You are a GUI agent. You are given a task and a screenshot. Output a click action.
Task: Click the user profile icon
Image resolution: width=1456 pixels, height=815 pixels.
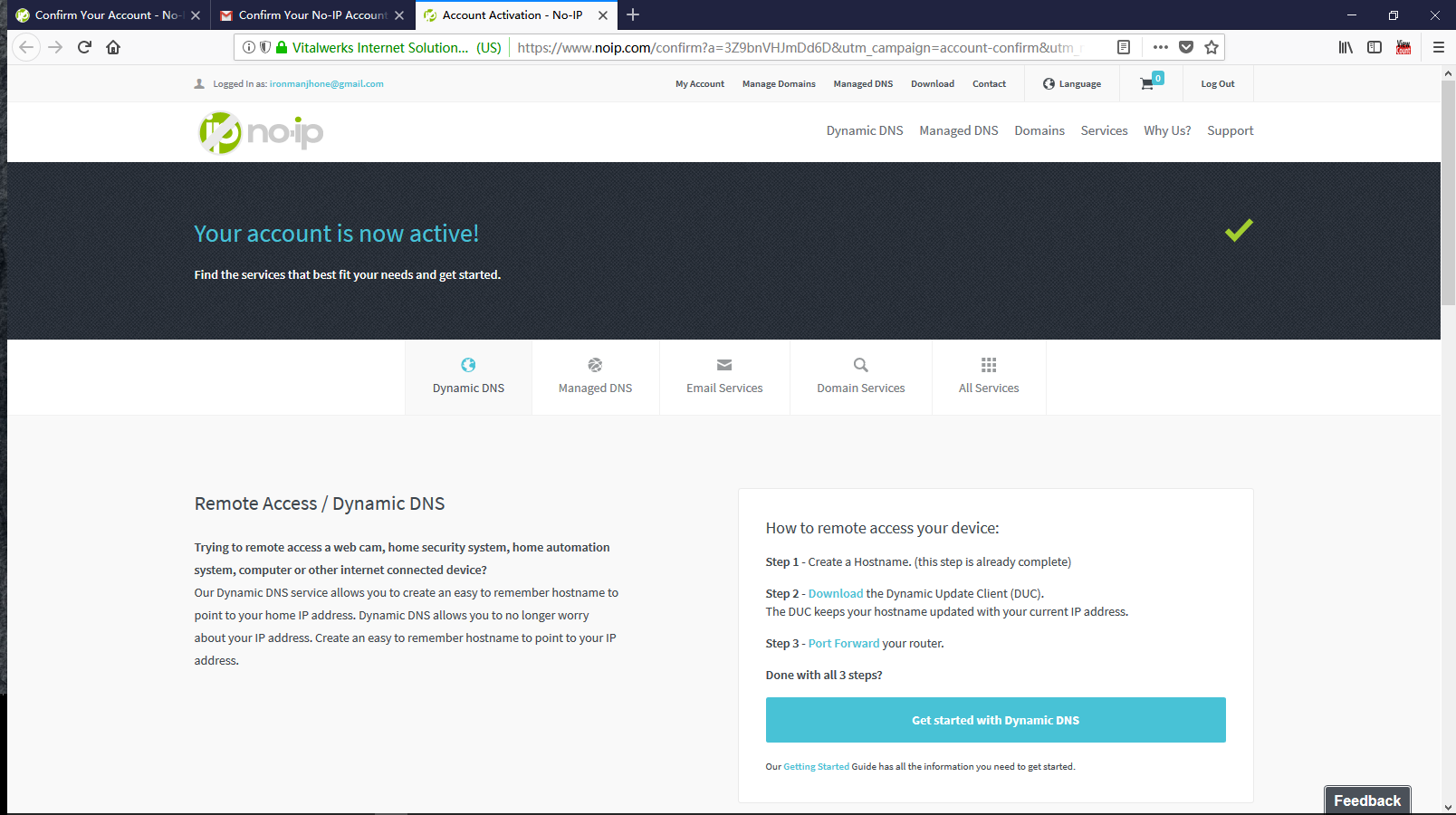coord(199,83)
